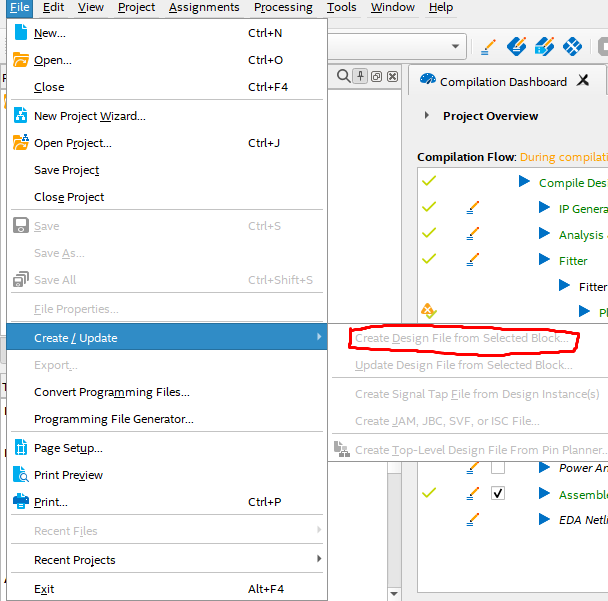Run IP Generation play arrow
Screen dimensions: 608x601
pyautogui.click(x=544, y=207)
